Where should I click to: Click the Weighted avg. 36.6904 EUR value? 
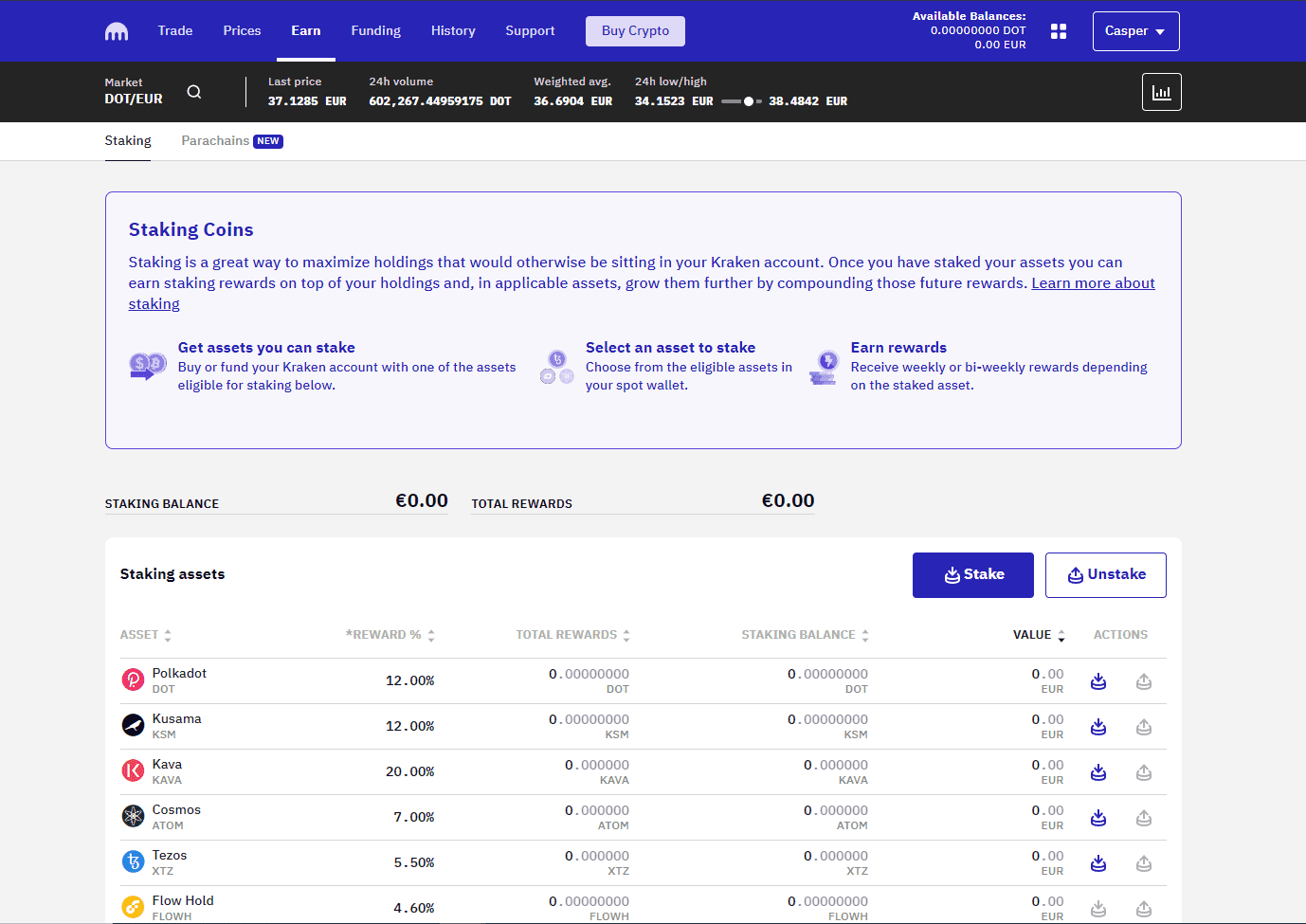[572, 101]
